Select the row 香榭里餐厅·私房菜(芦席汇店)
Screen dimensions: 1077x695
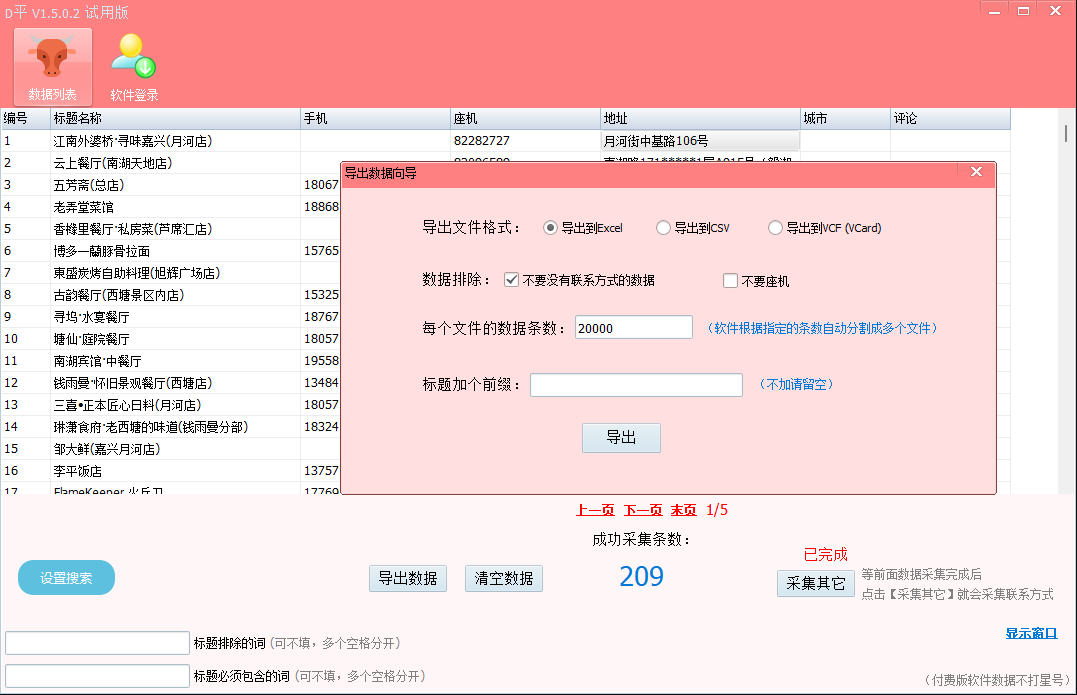pyautogui.click(x=171, y=229)
